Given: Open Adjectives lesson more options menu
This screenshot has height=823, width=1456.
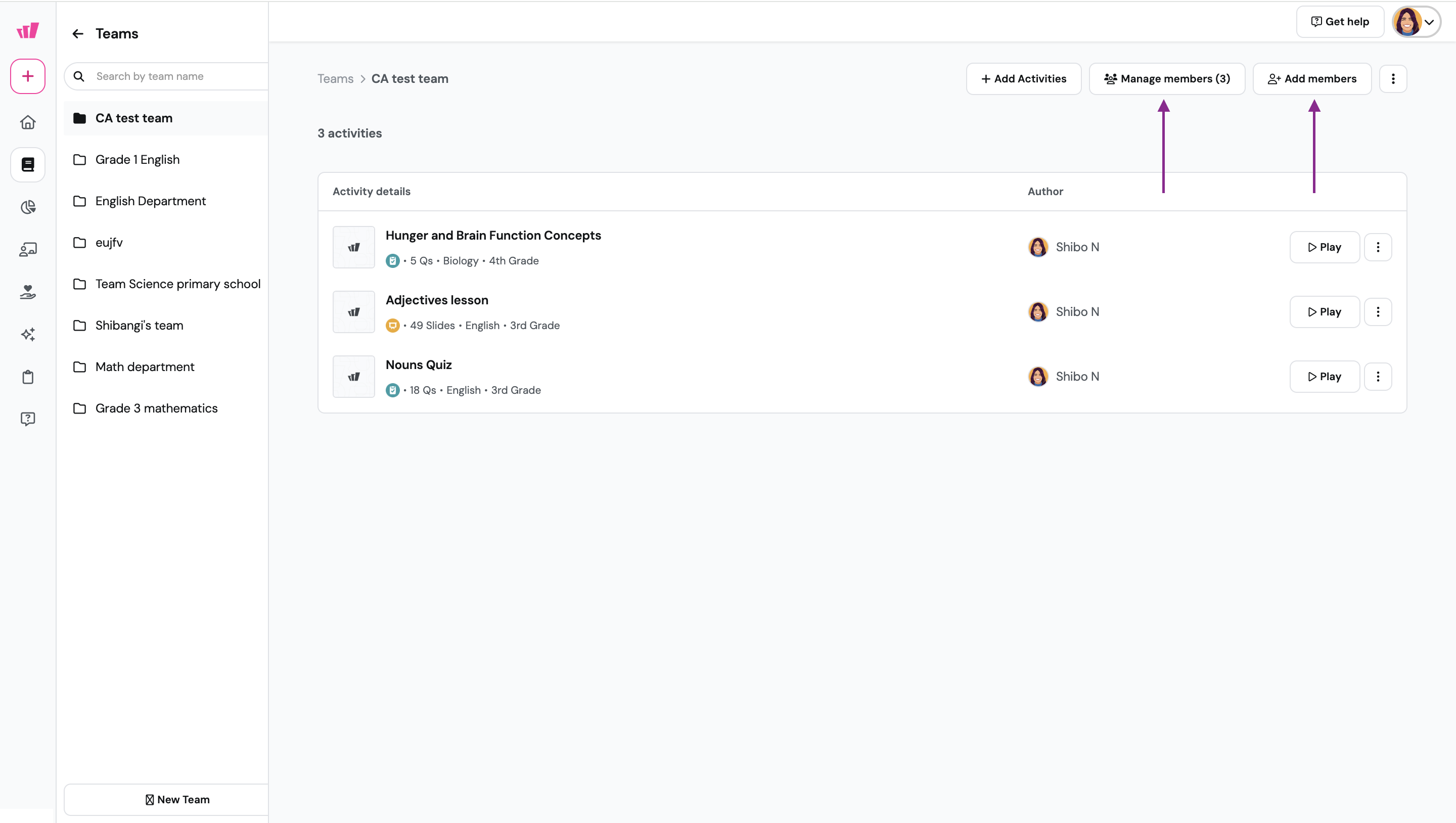Looking at the screenshot, I should (x=1378, y=312).
